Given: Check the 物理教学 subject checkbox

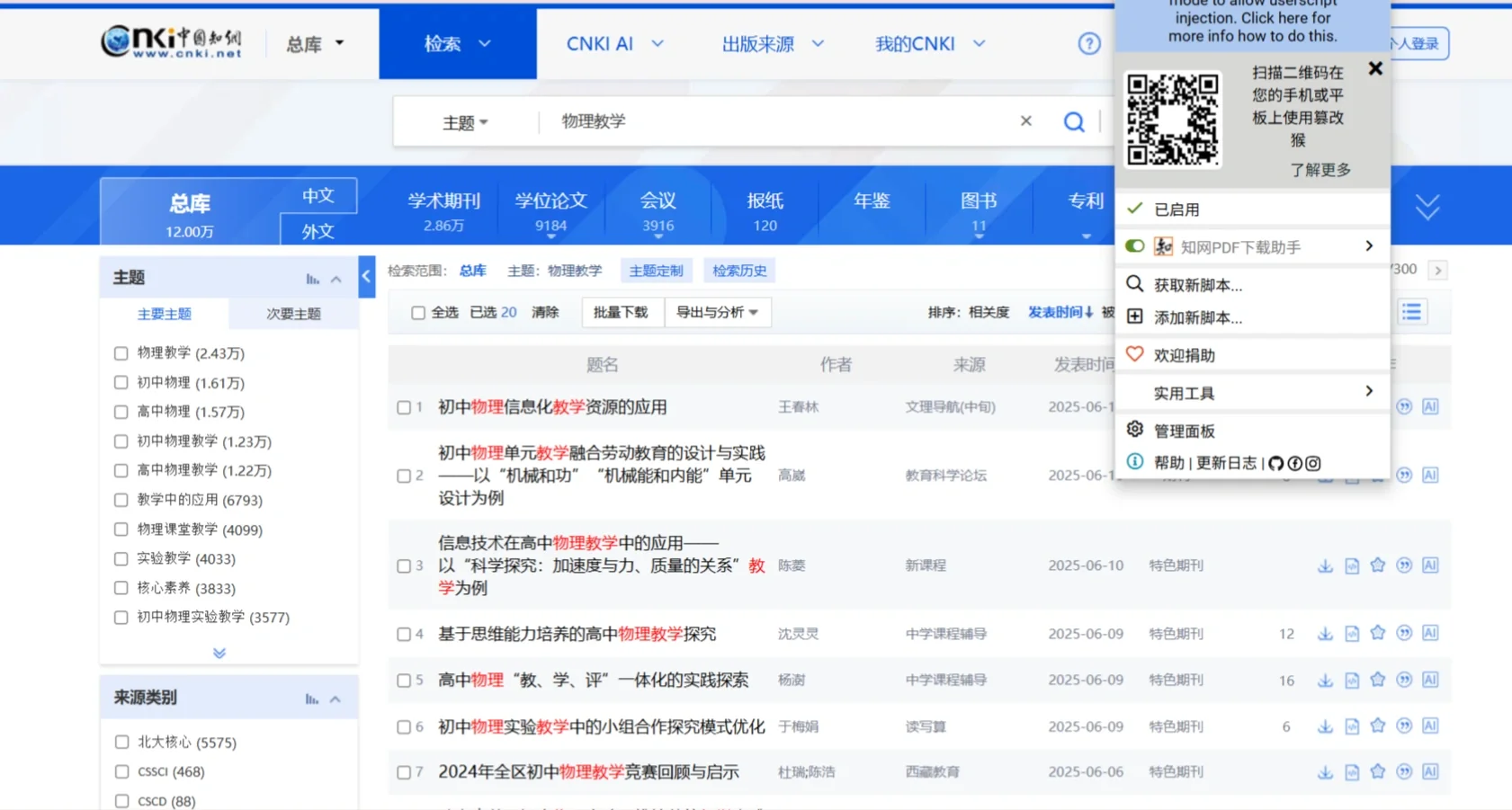Looking at the screenshot, I should 121,353.
